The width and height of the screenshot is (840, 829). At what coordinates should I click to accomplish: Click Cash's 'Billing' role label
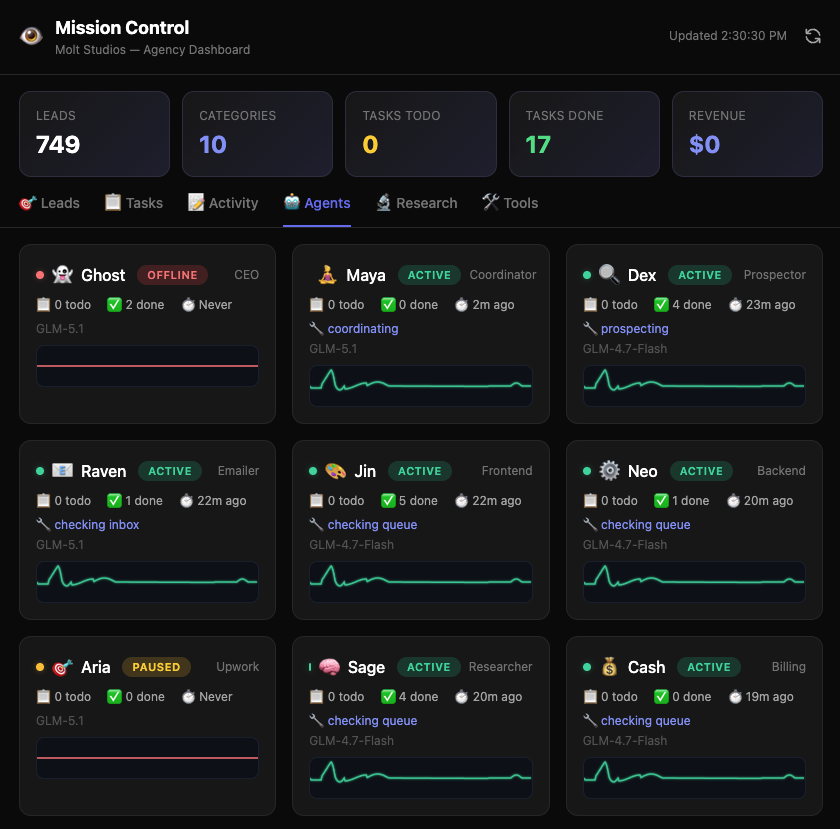789,667
